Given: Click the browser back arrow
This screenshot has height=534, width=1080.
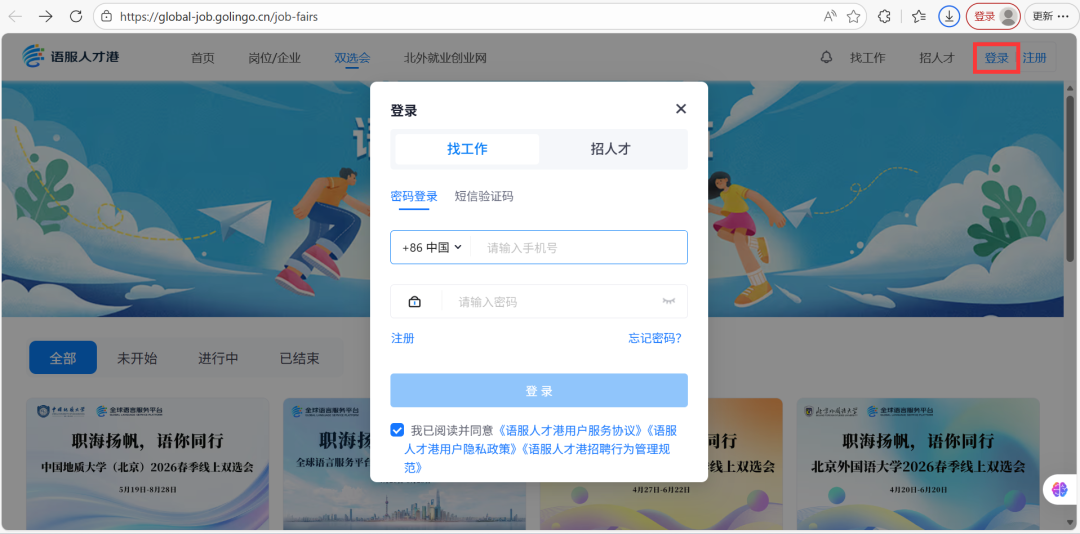Looking at the screenshot, I should tap(14, 17).
